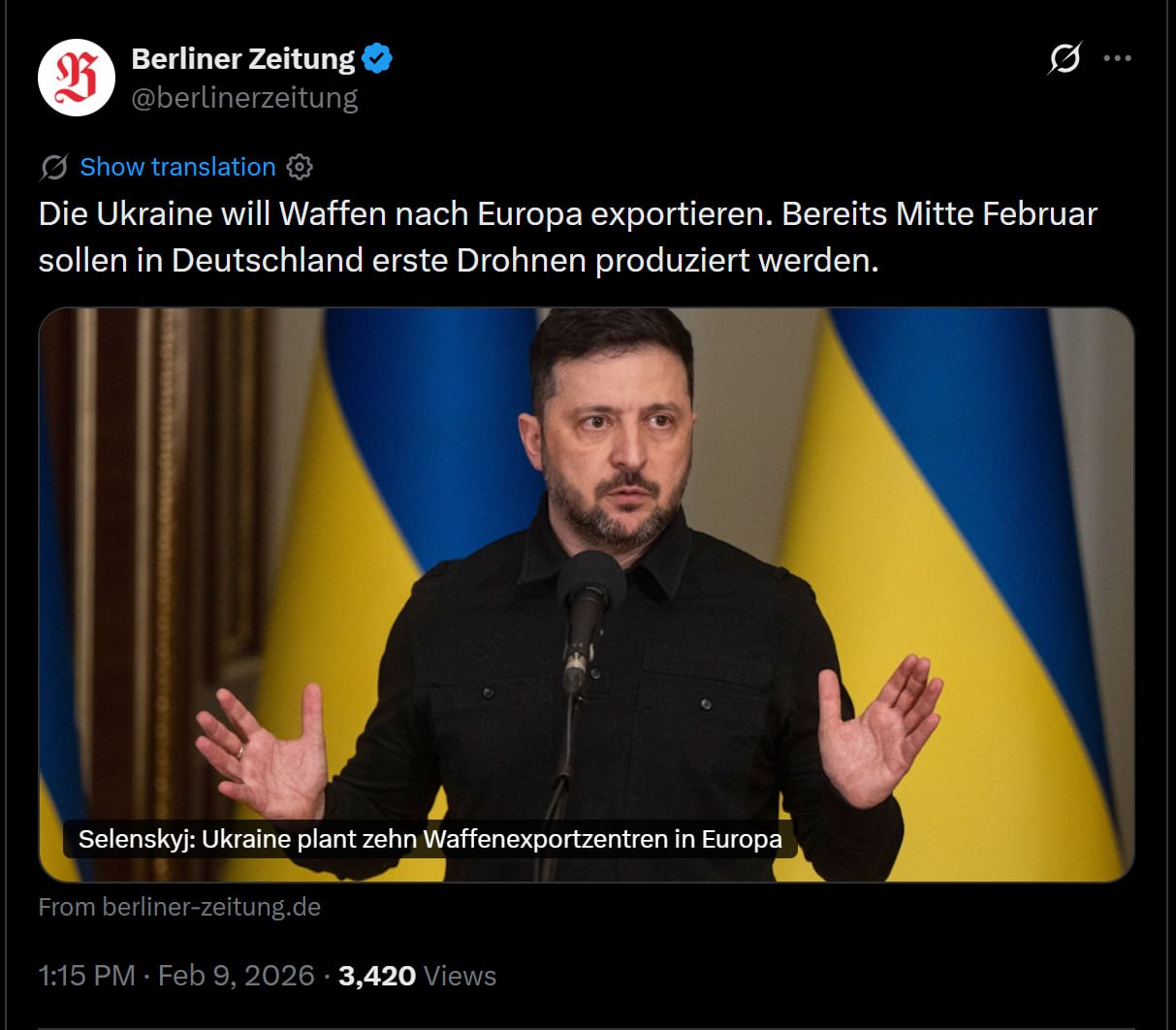The image size is (1176, 1030).
Task: Open translation settings gear
Action: (x=300, y=167)
